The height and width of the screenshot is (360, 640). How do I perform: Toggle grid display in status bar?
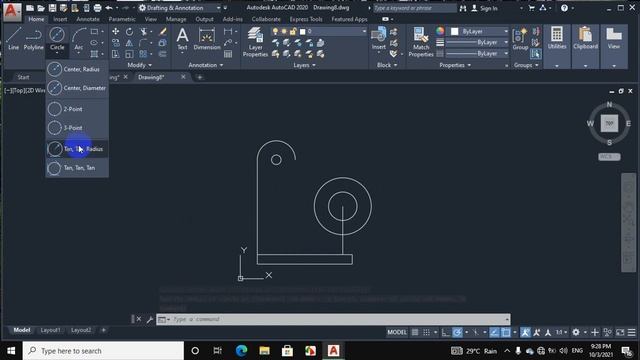tap(415, 332)
